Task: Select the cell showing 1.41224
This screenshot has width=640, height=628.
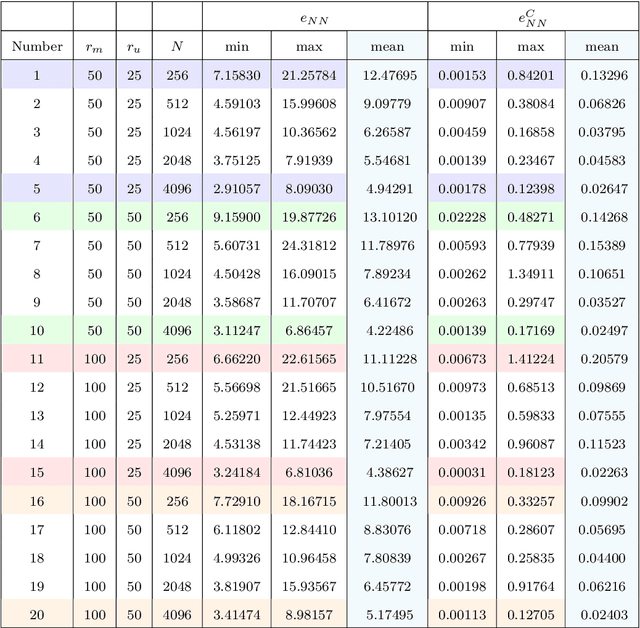Action: point(531,358)
